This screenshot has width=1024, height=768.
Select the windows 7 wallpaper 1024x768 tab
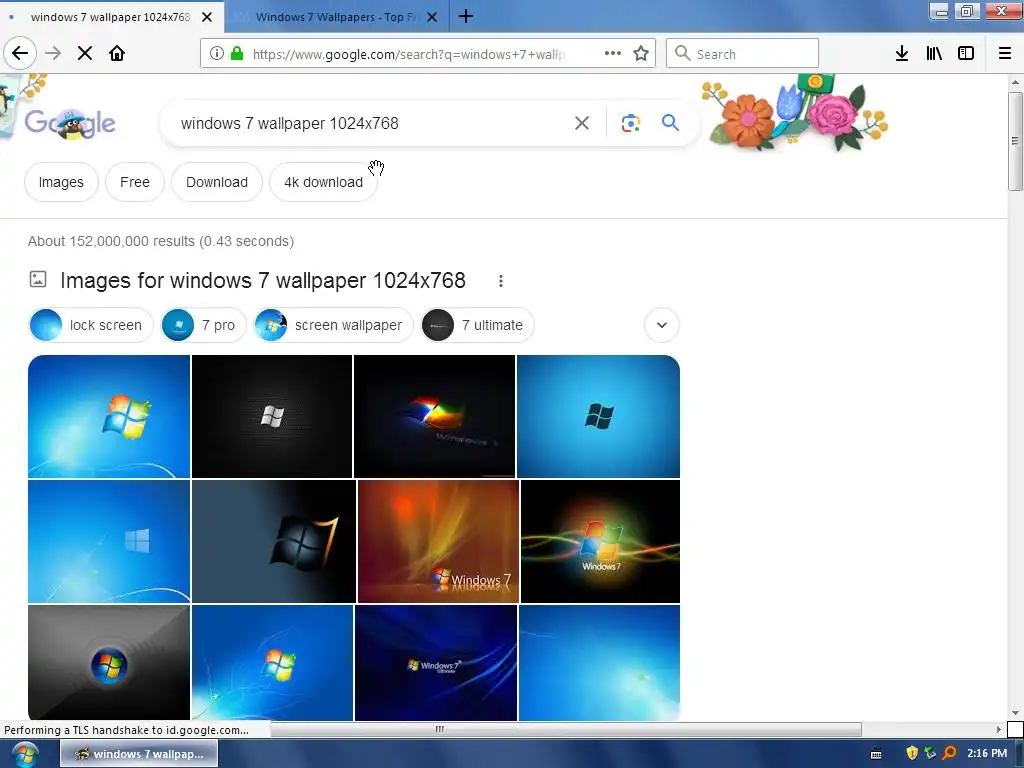[x=110, y=17]
